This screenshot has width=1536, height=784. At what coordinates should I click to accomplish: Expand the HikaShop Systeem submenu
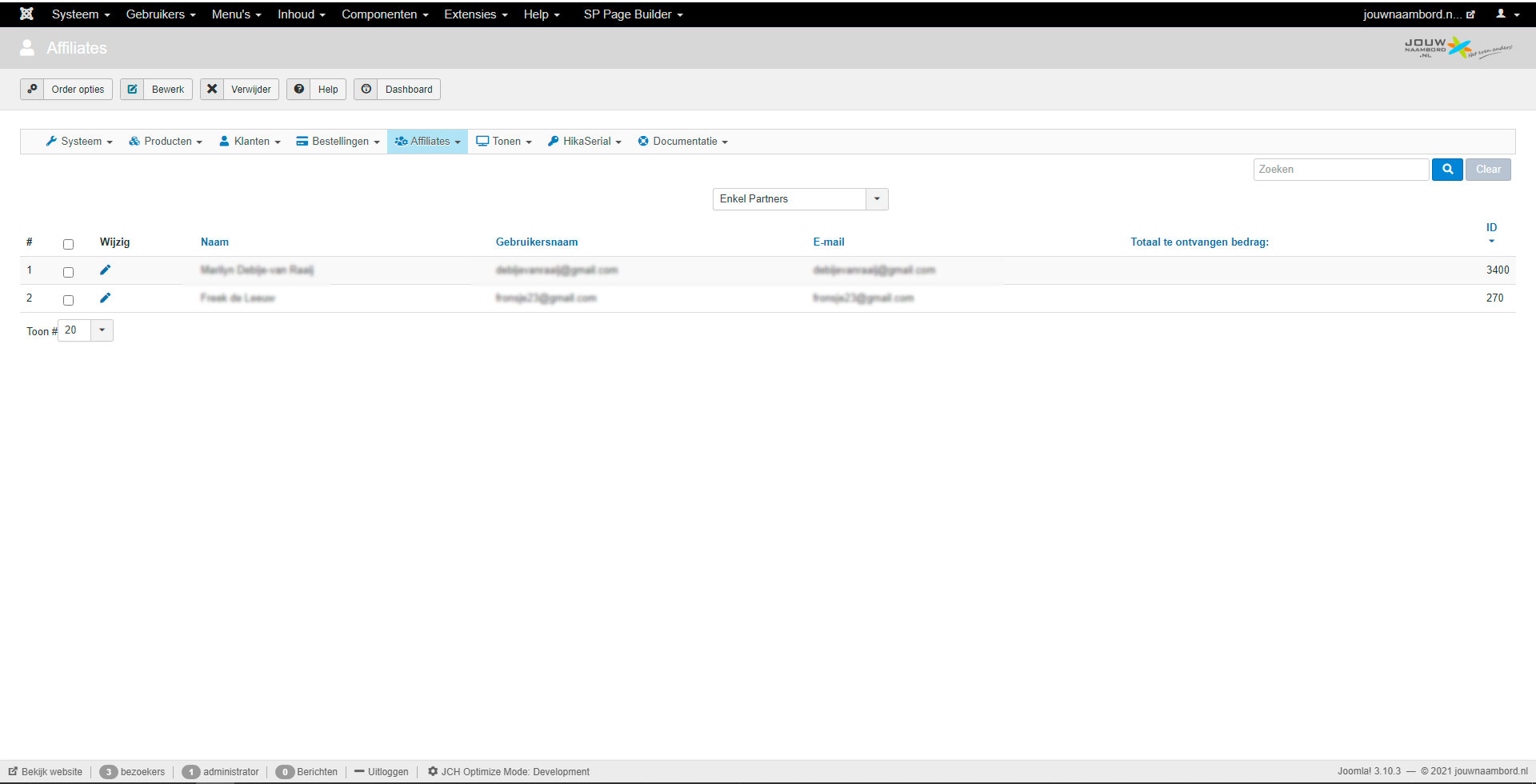pyautogui.click(x=79, y=142)
